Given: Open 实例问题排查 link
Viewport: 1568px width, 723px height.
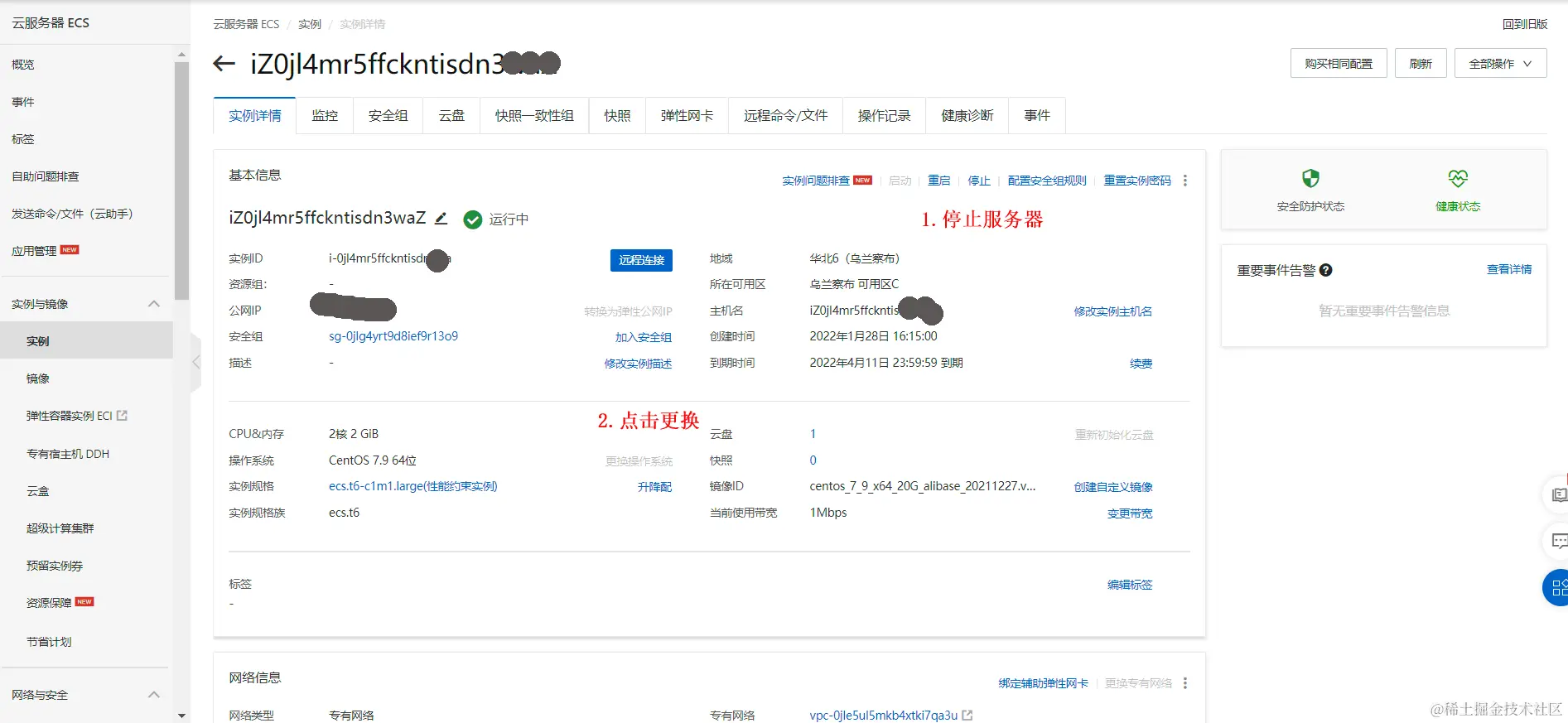Looking at the screenshot, I should click(x=816, y=181).
